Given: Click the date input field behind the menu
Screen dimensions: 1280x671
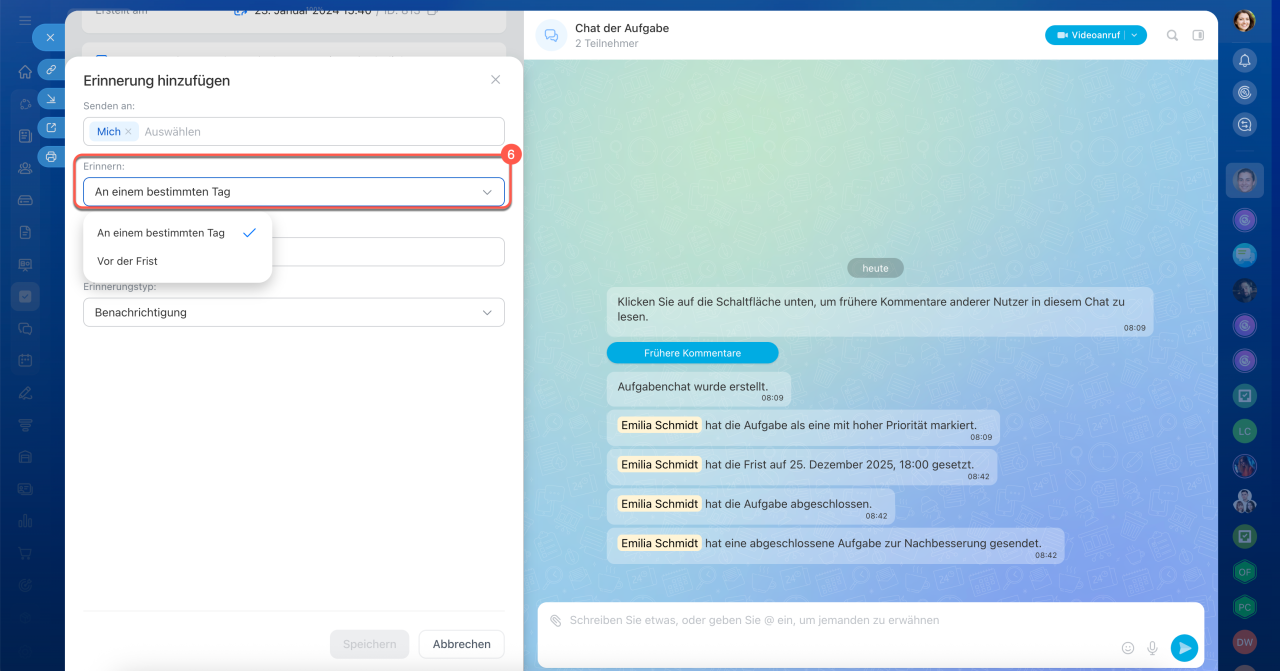Looking at the screenshot, I should tap(388, 252).
